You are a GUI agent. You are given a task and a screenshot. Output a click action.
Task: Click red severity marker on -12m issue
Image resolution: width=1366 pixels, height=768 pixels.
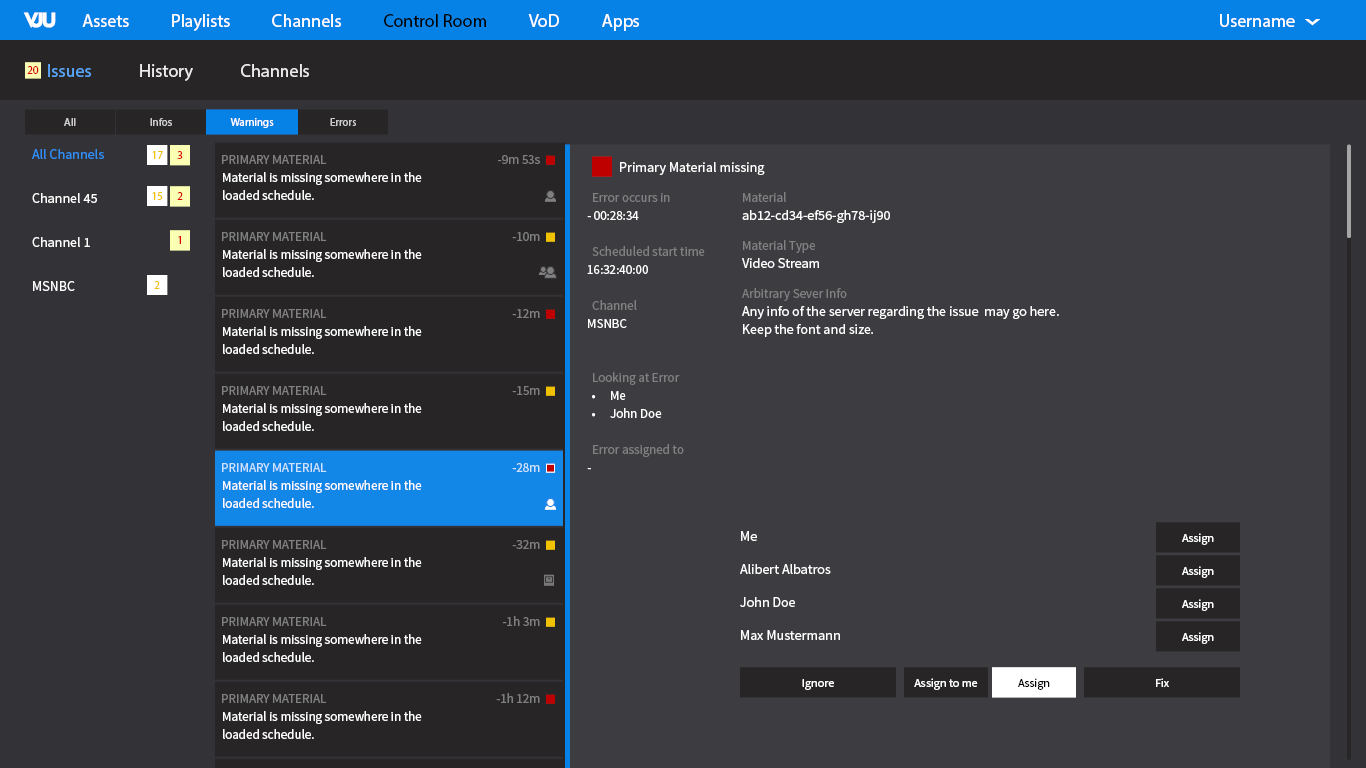550,314
